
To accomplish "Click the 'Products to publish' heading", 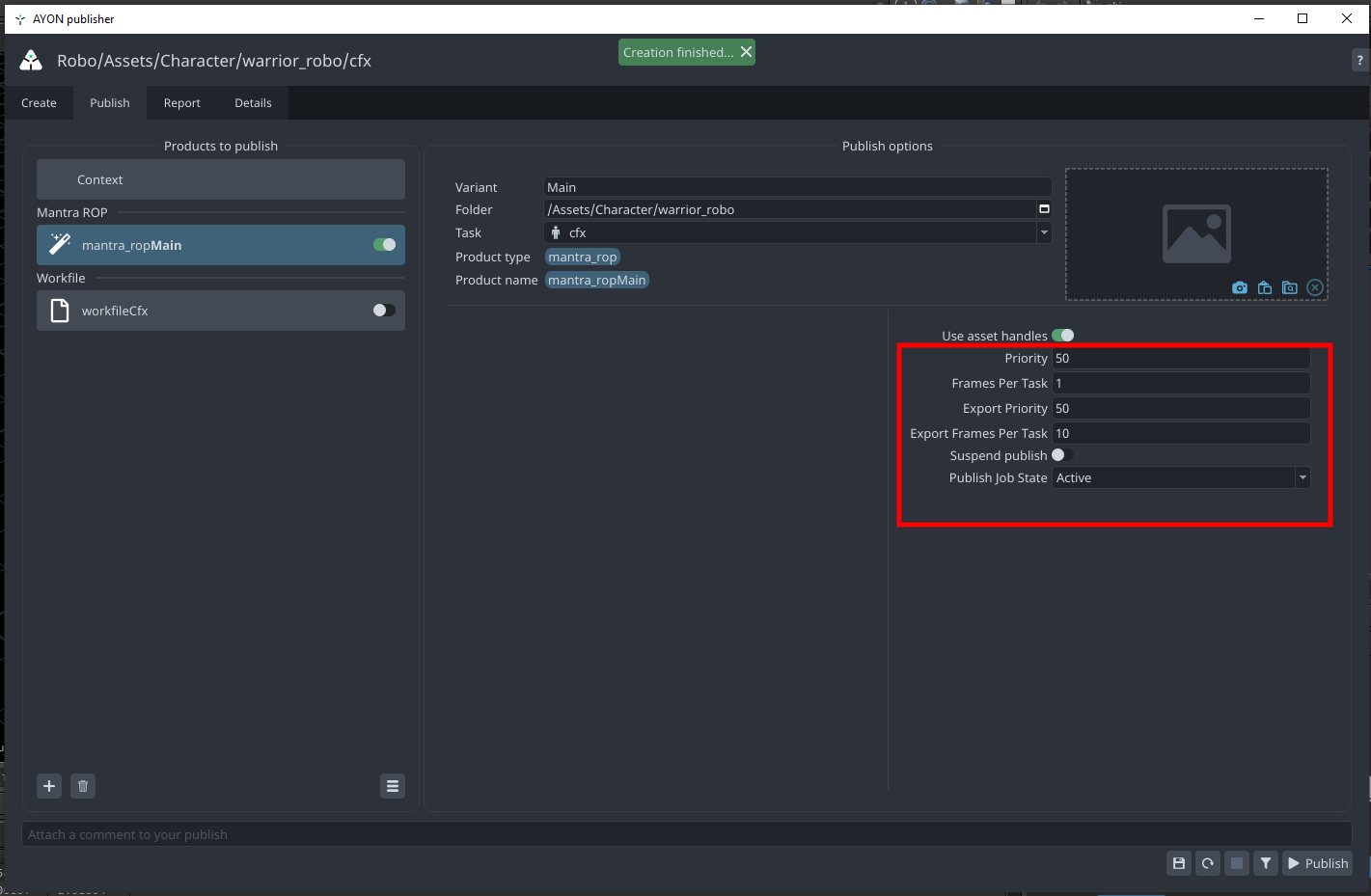I will pyautogui.click(x=221, y=146).
